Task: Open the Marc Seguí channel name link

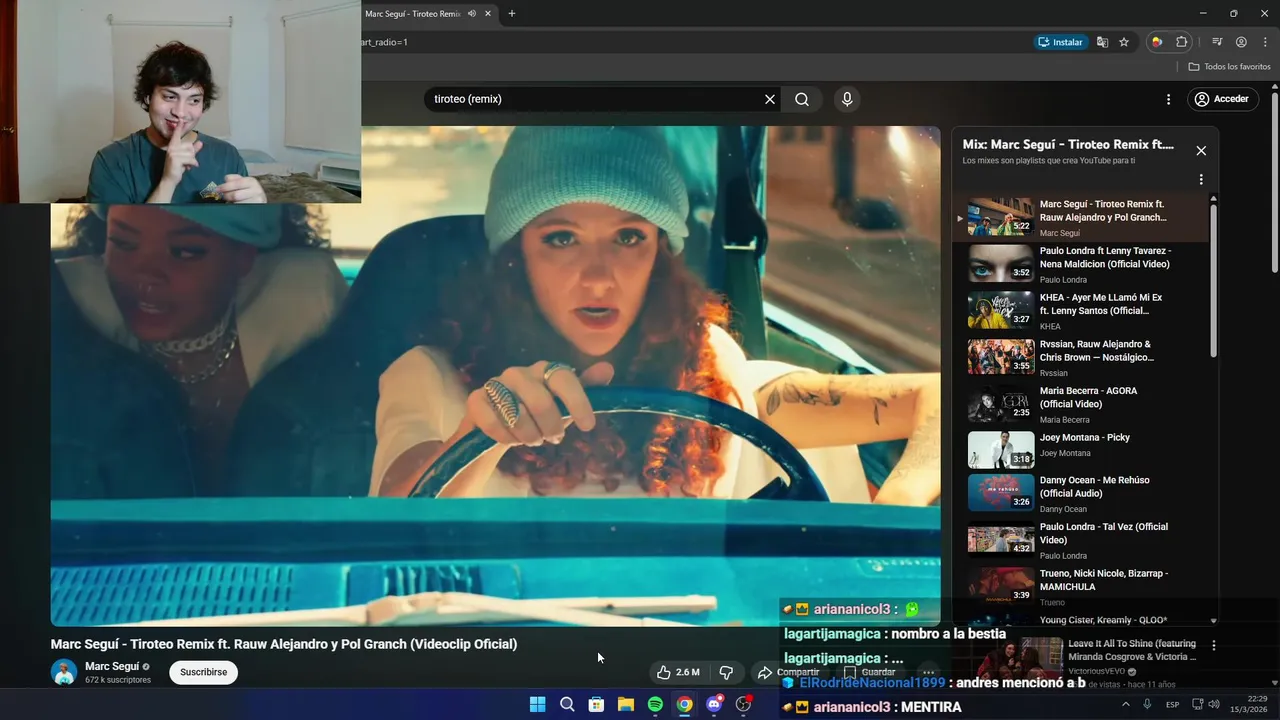Action: click(x=111, y=666)
